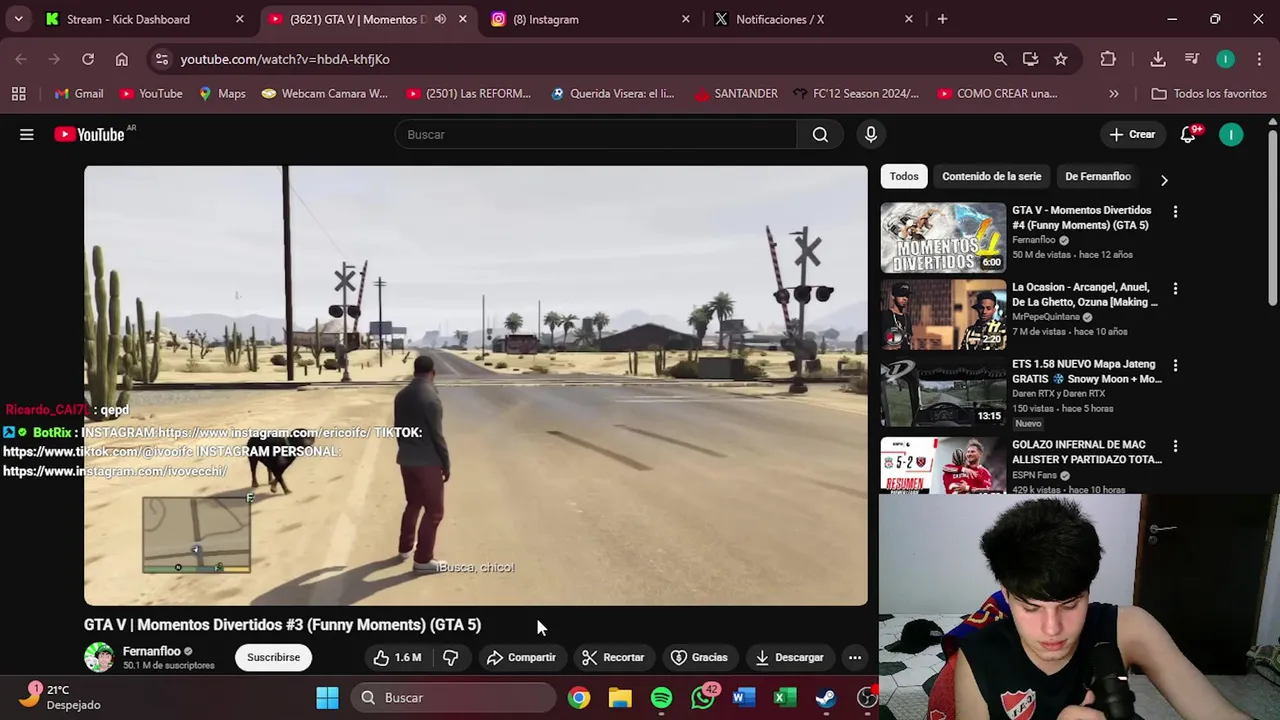Open the Chrome extensions puzzle icon
The image size is (1280, 720).
1108,59
